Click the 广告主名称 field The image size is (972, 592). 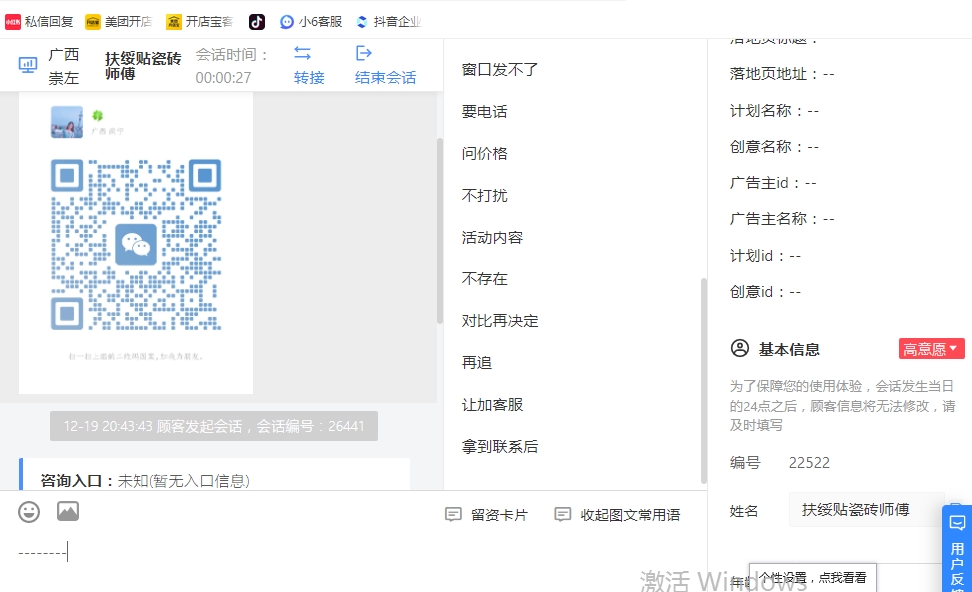coord(782,219)
